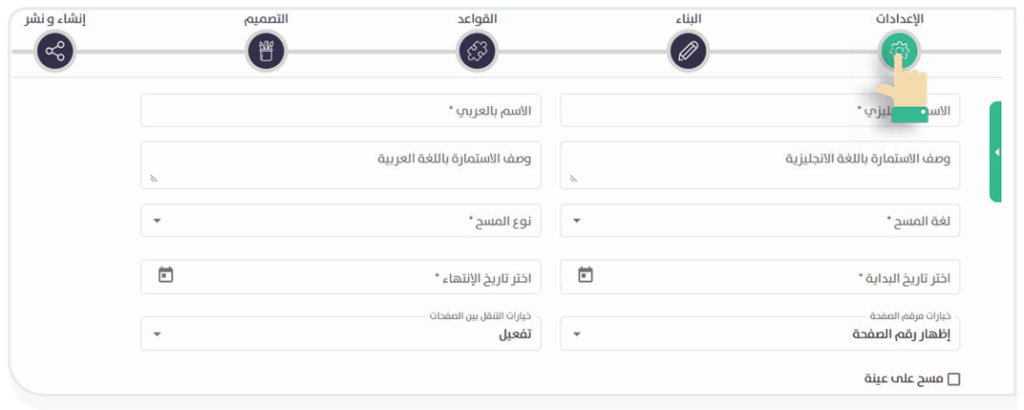This screenshot has height=410, width=1024.
Task: Open the build step pencil icon
Action: click(687, 51)
